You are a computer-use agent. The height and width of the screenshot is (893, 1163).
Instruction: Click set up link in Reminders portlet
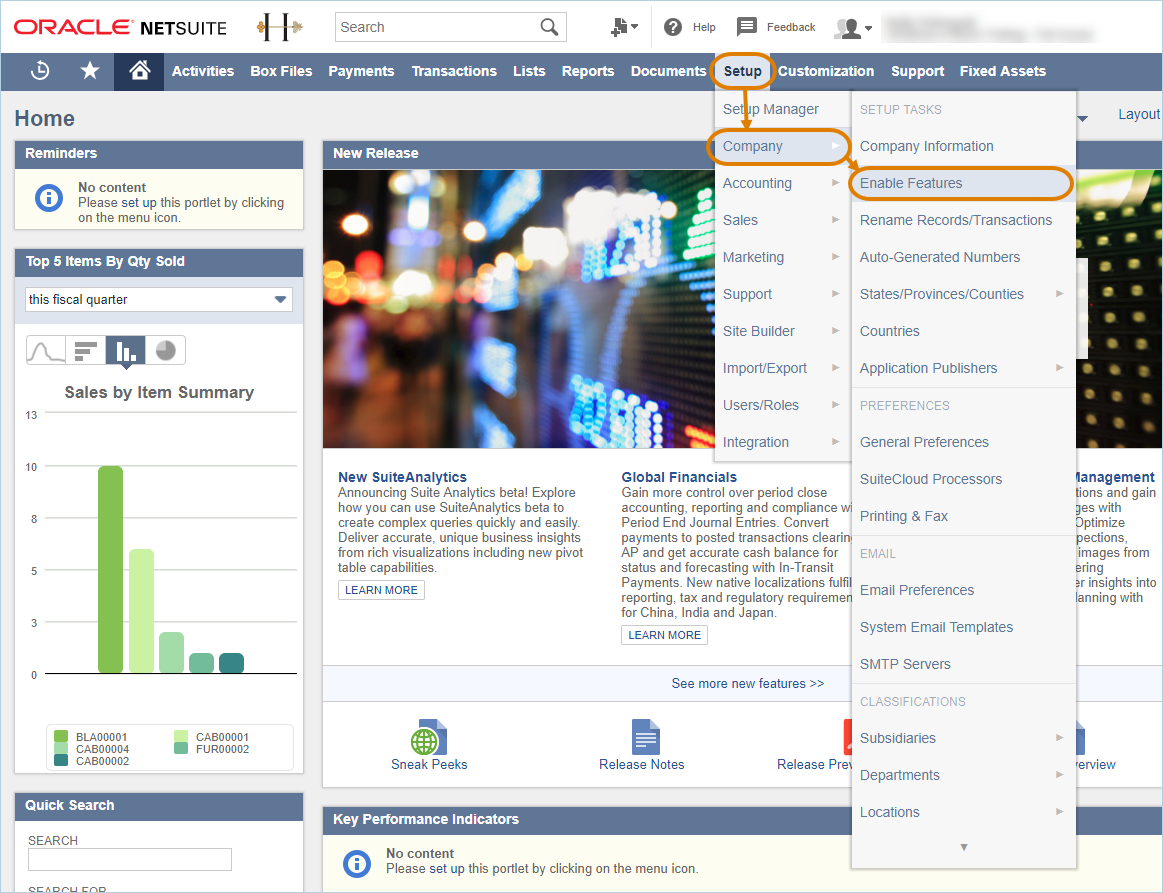point(139,202)
